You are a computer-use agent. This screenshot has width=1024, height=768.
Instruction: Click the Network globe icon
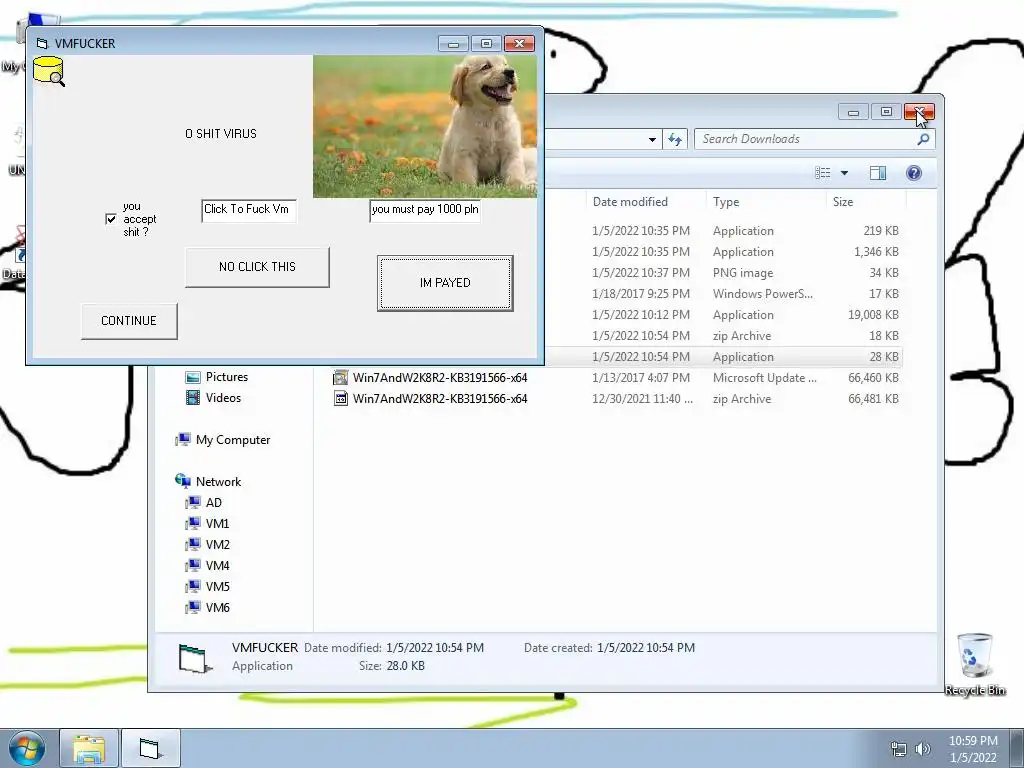click(183, 481)
